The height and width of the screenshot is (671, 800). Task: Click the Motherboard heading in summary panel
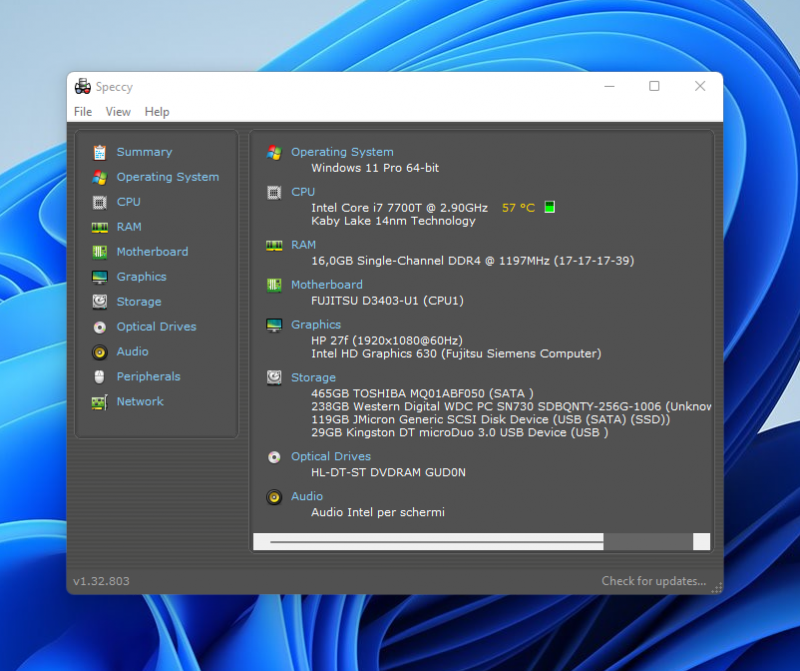point(326,284)
